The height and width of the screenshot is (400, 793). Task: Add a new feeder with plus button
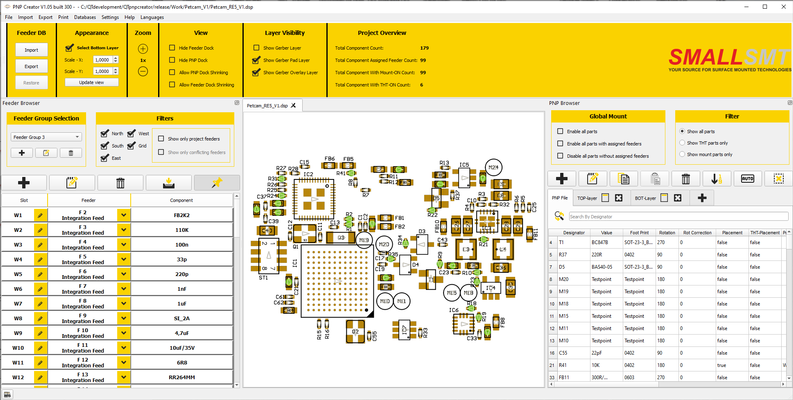pos(24,183)
